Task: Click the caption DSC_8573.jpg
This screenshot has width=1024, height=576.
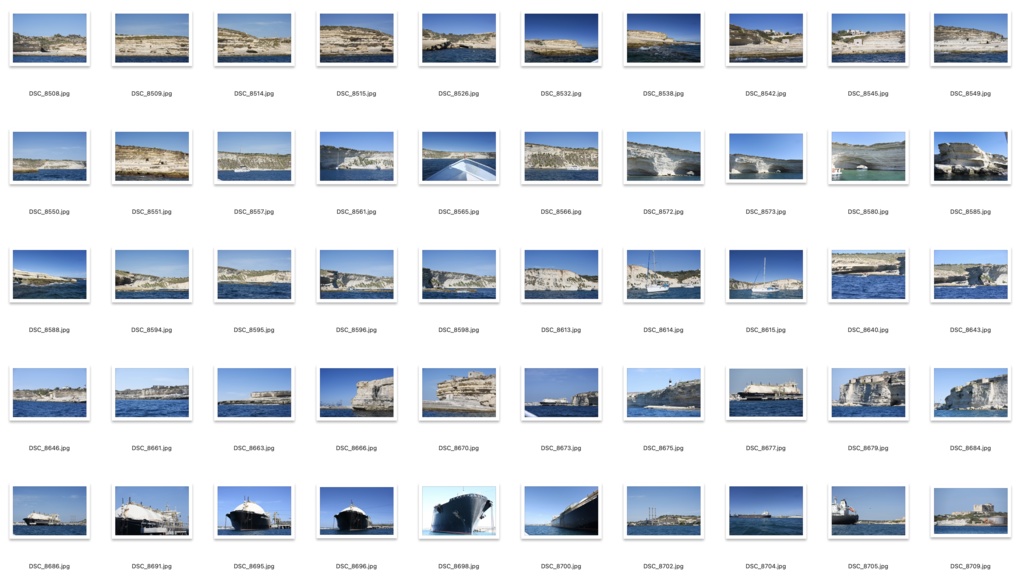Action: pyautogui.click(x=765, y=212)
